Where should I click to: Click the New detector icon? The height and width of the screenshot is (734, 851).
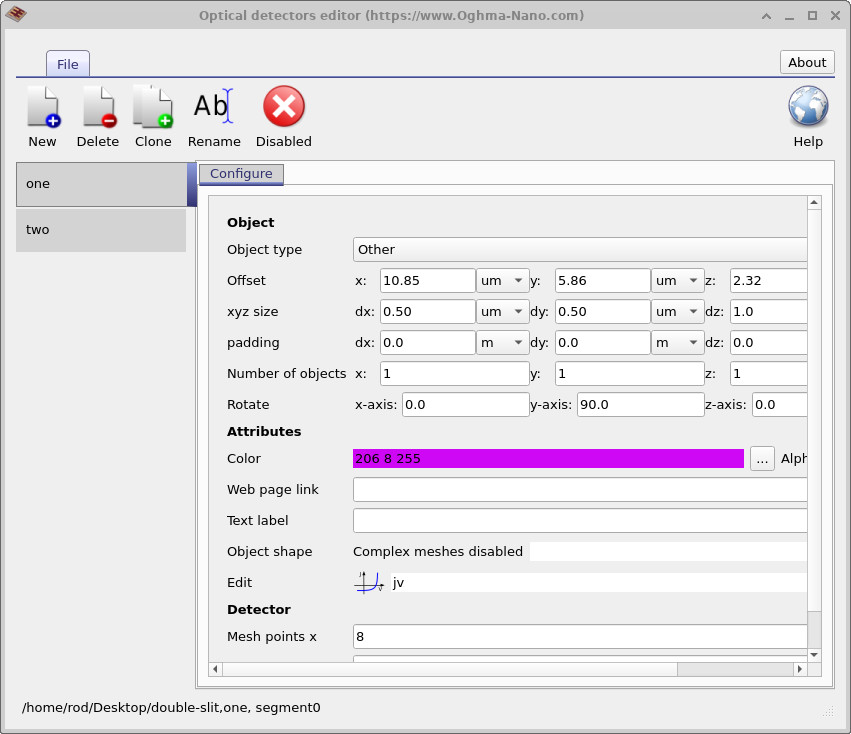[42, 107]
